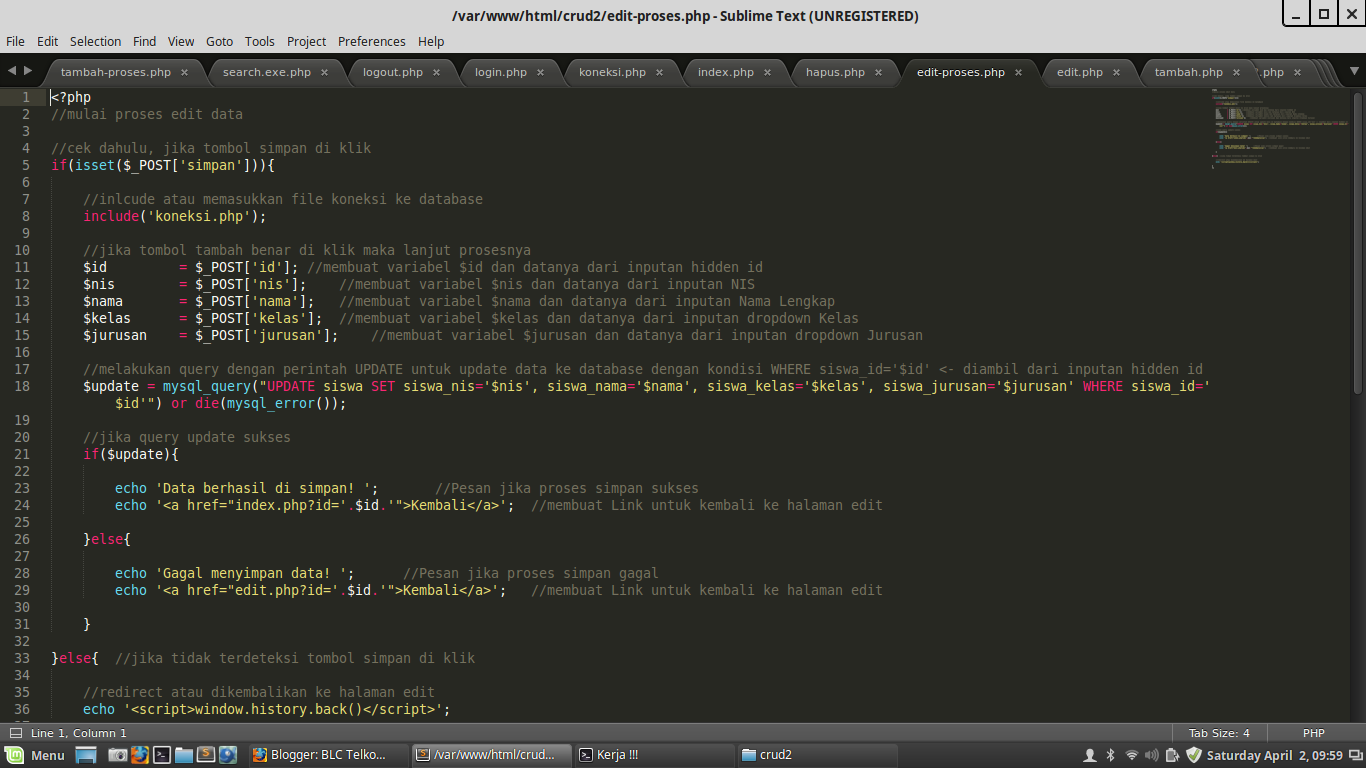Close the hapus.php tab
This screenshot has height=768, width=1366.
878,72
